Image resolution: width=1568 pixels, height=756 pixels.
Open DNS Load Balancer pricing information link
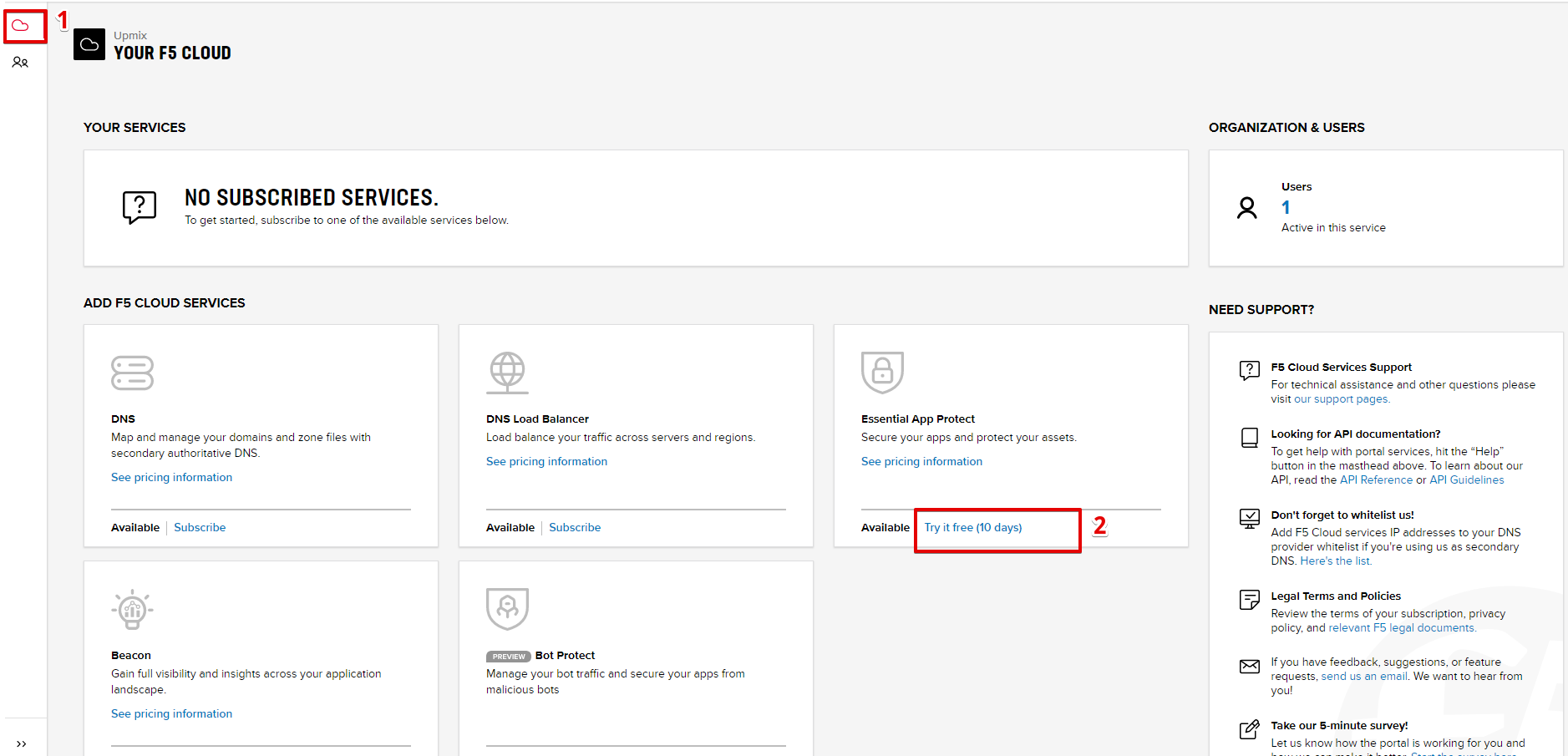(547, 461)
